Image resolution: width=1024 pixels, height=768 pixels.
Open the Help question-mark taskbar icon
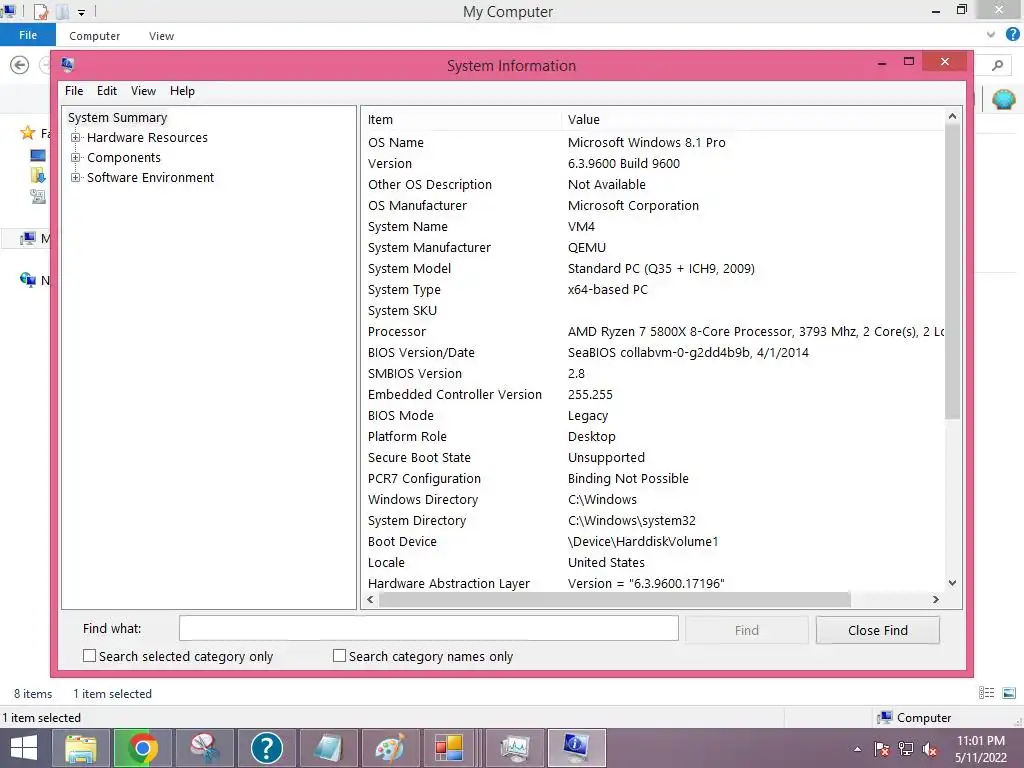(266, 748)
